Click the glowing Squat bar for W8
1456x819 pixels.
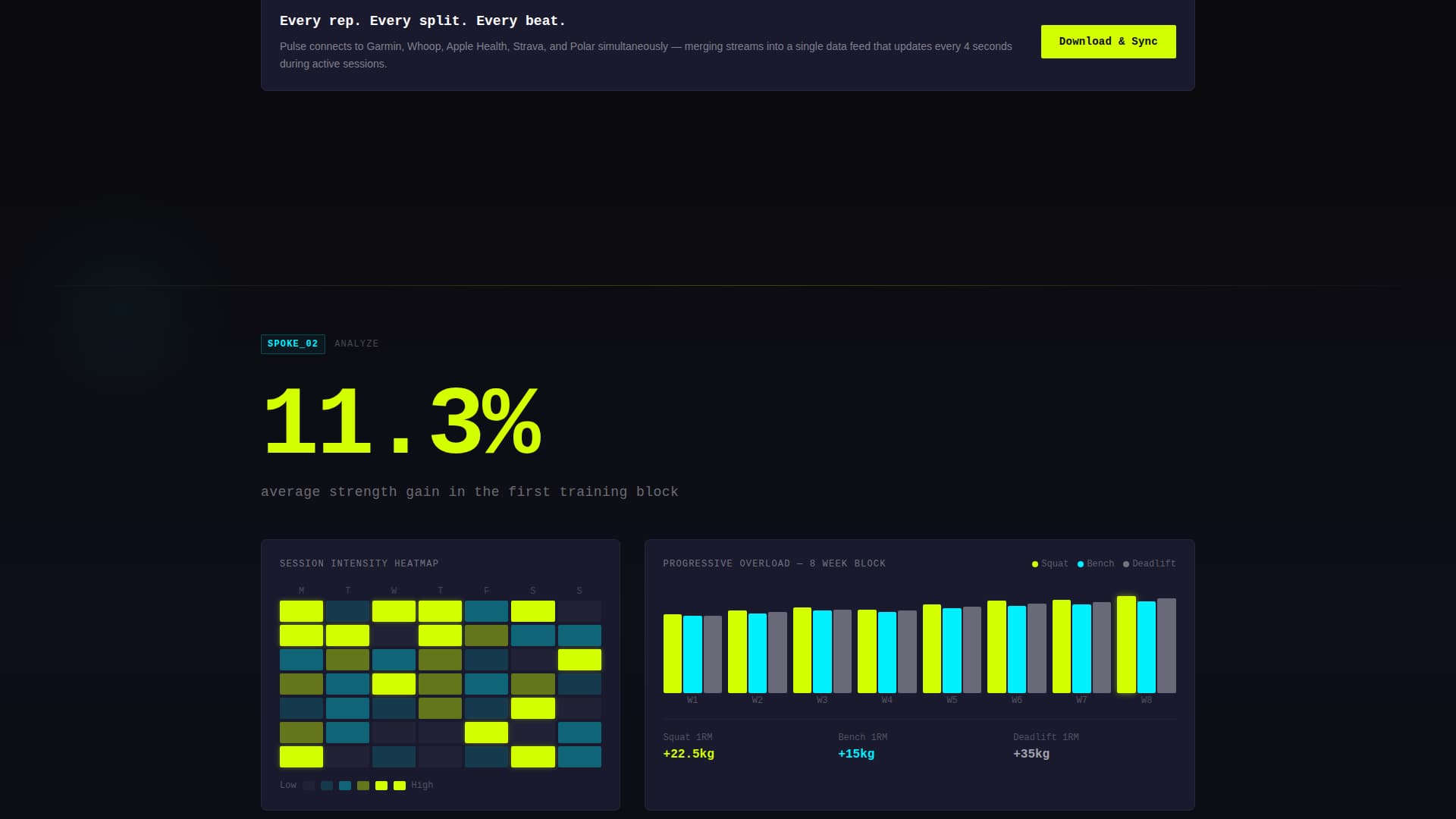pos(1126,645)
